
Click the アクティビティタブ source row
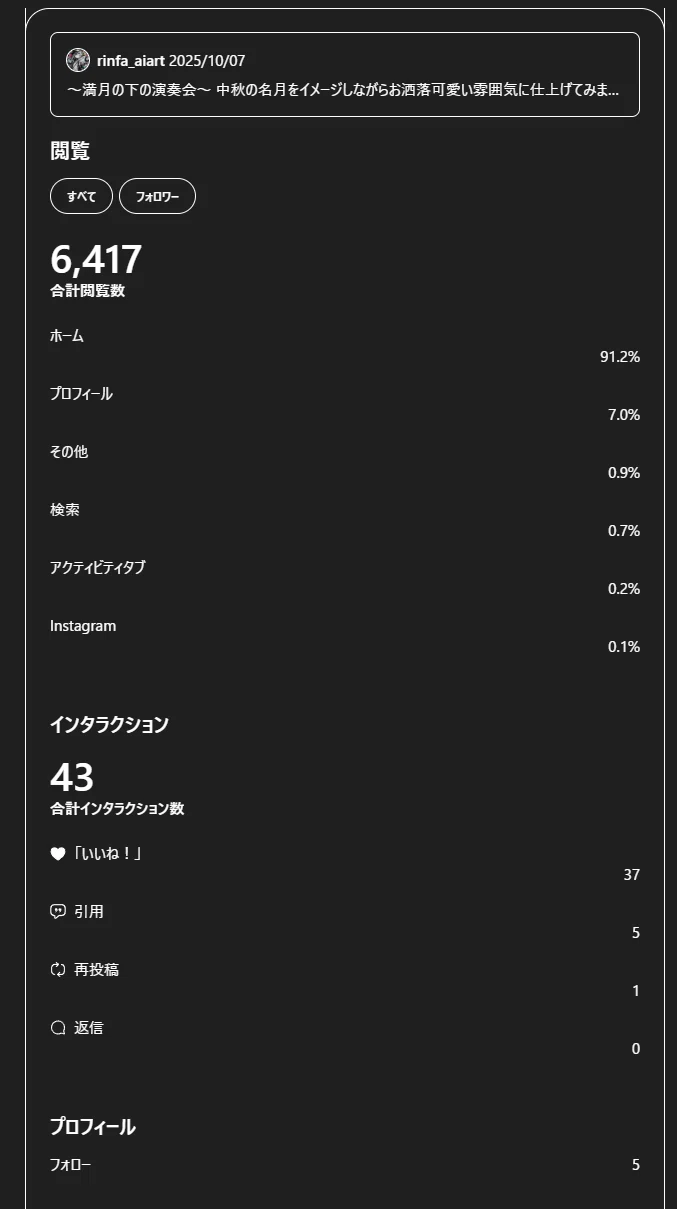tap(345, 578)
